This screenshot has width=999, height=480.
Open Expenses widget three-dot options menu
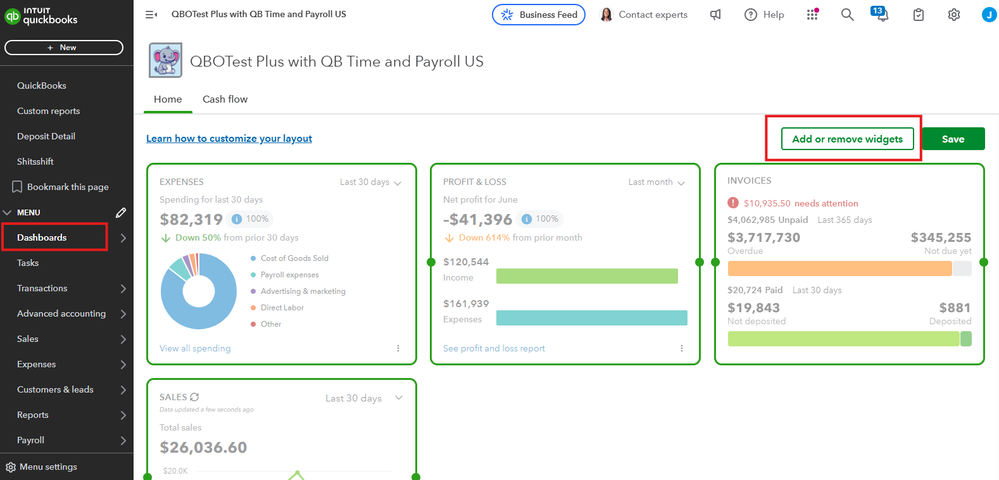pos(398,349)
